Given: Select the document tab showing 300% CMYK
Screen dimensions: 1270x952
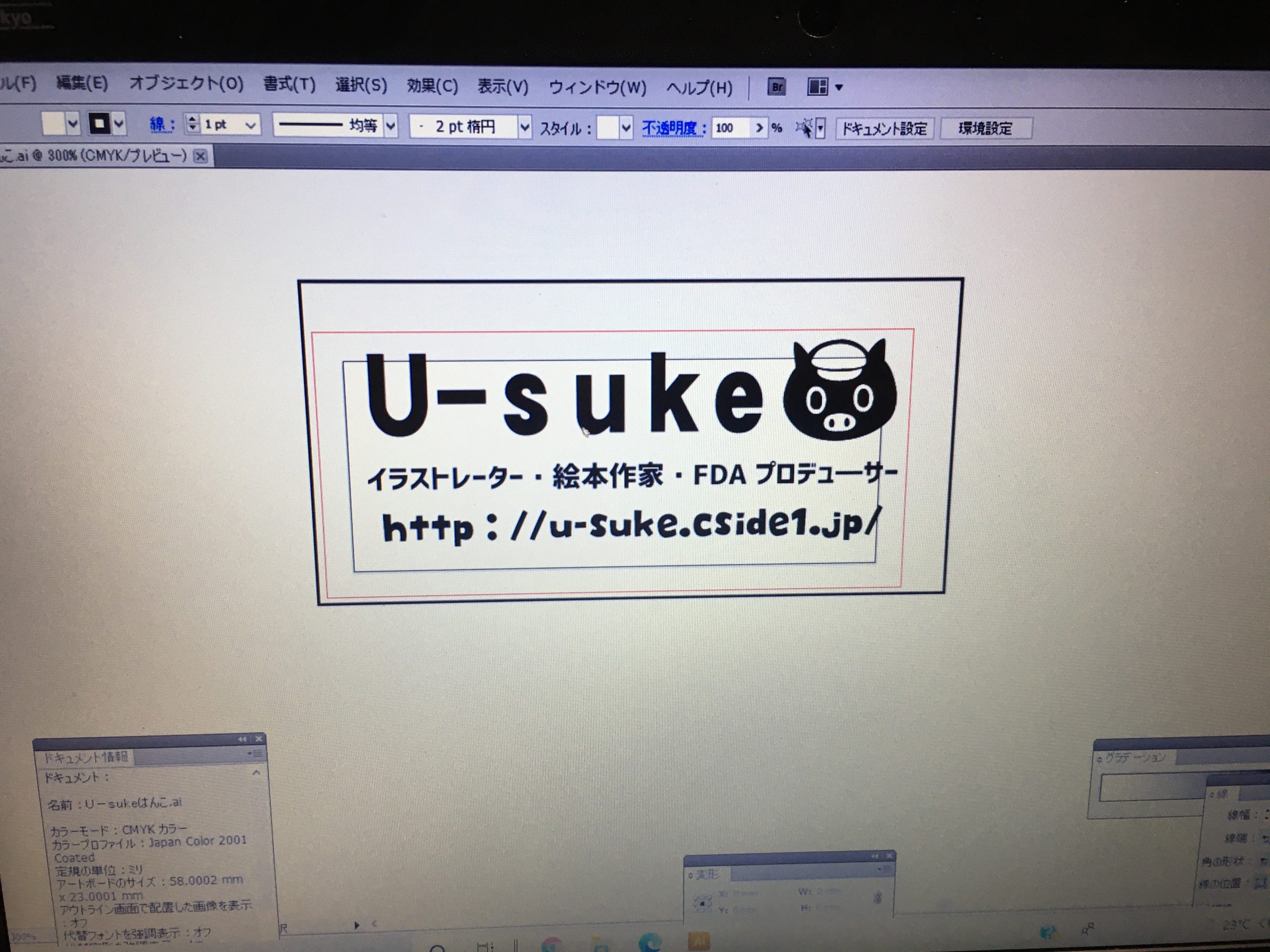Looking at the screenshot, I should point(95,156).
